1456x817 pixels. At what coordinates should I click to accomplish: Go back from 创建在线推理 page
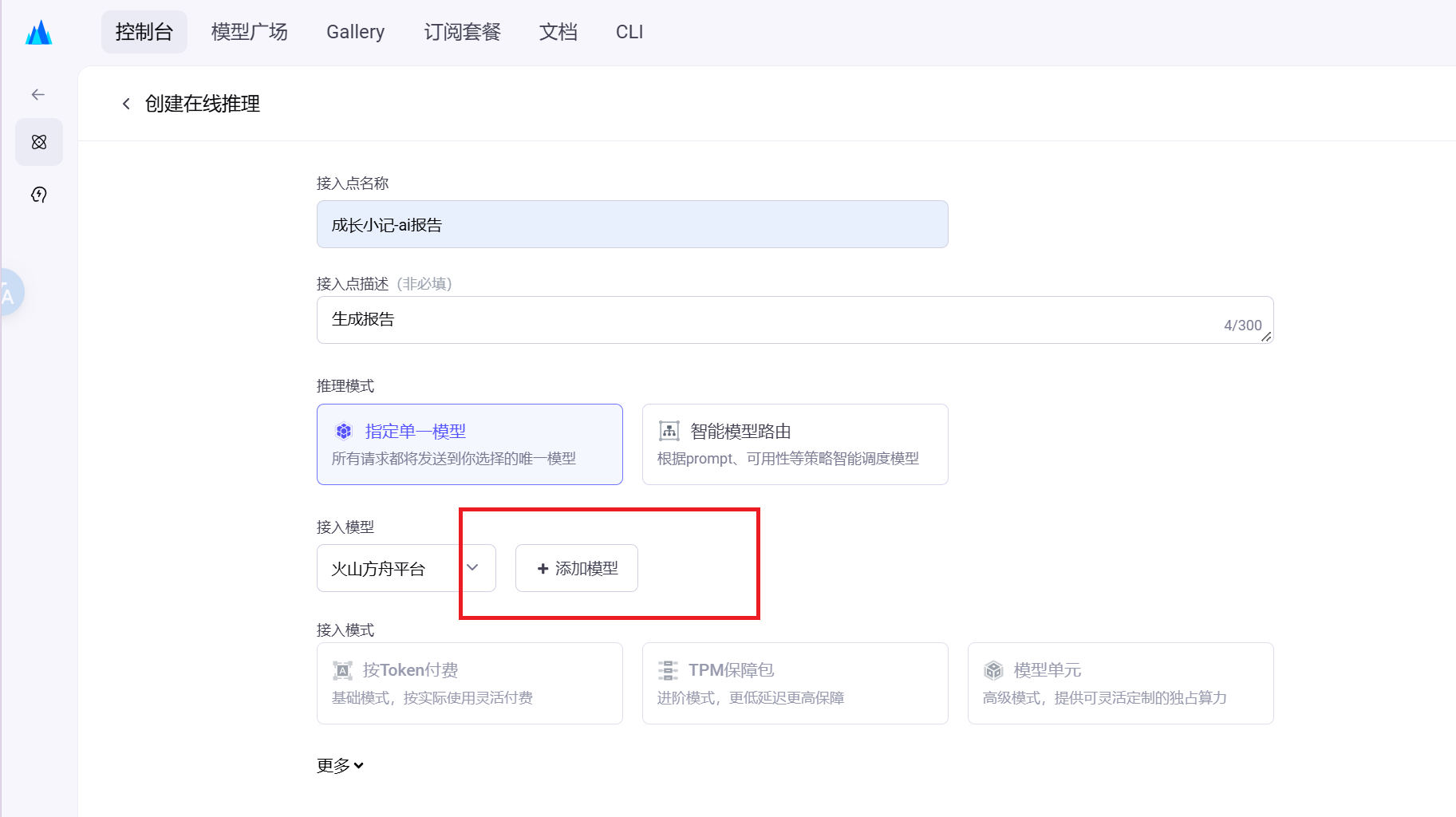point(126,104)
